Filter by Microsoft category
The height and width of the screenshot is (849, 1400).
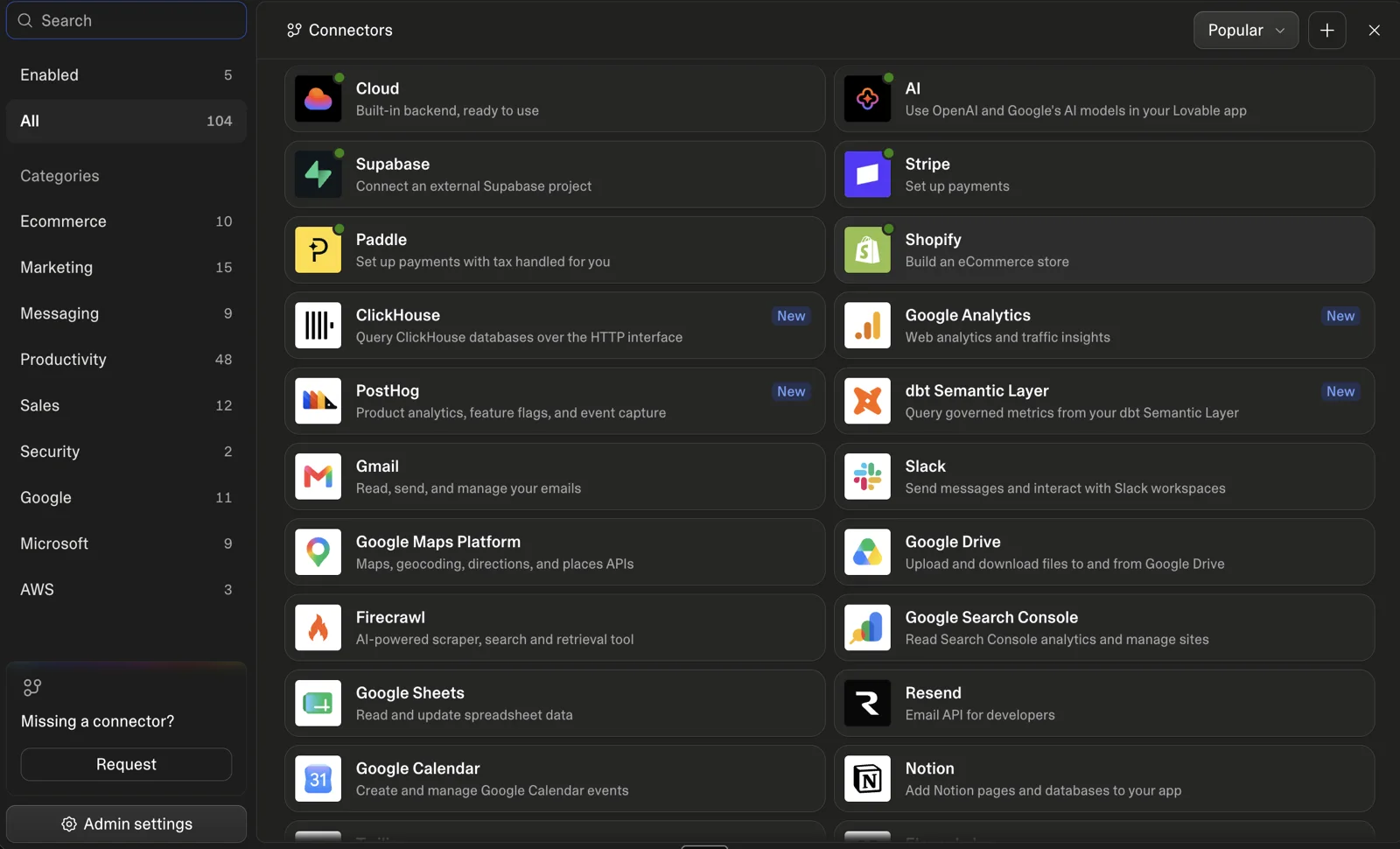(126, 544)
